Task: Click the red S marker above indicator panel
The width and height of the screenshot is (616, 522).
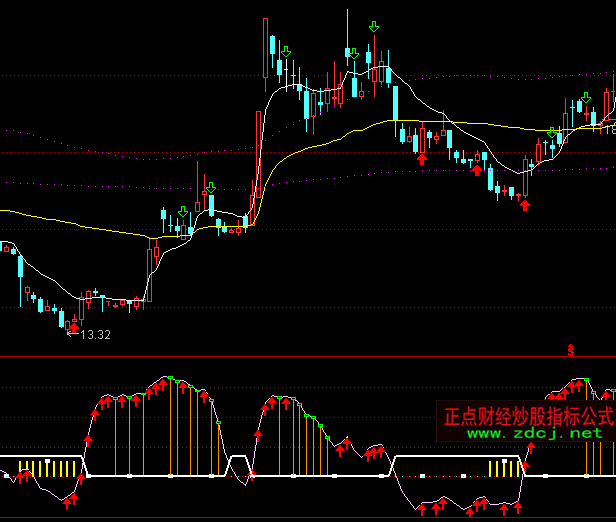Action: pos(570,350)
